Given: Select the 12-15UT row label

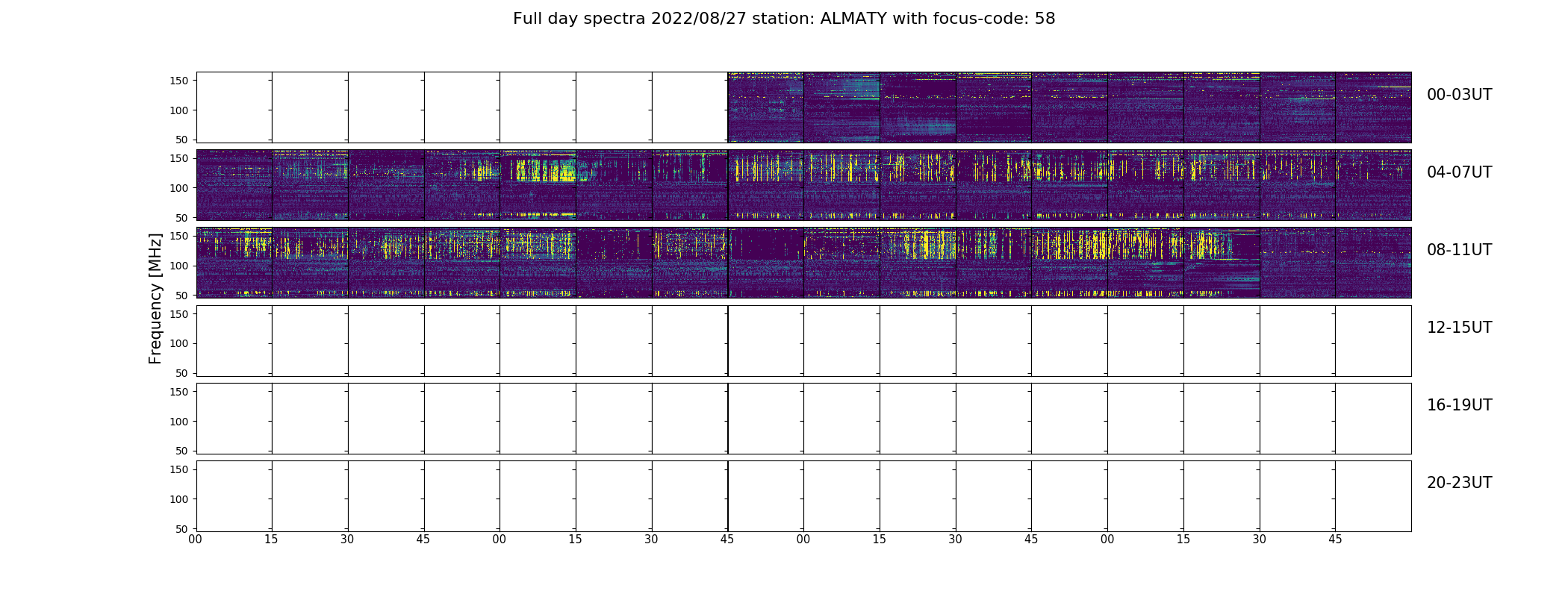Looking at the screenshot, I should [x=1459, y=328].
